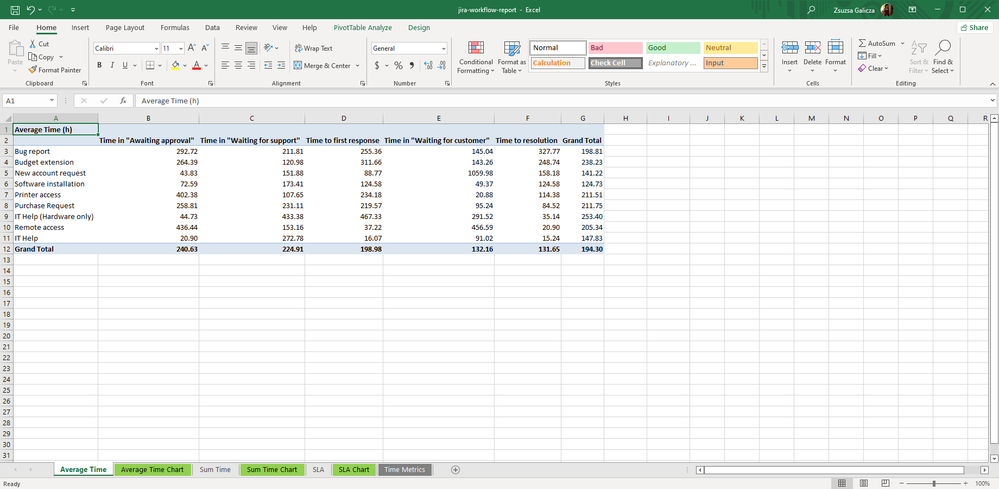
Task: Click the Orientation text angle icon
Action: click(x=269, y=48)
